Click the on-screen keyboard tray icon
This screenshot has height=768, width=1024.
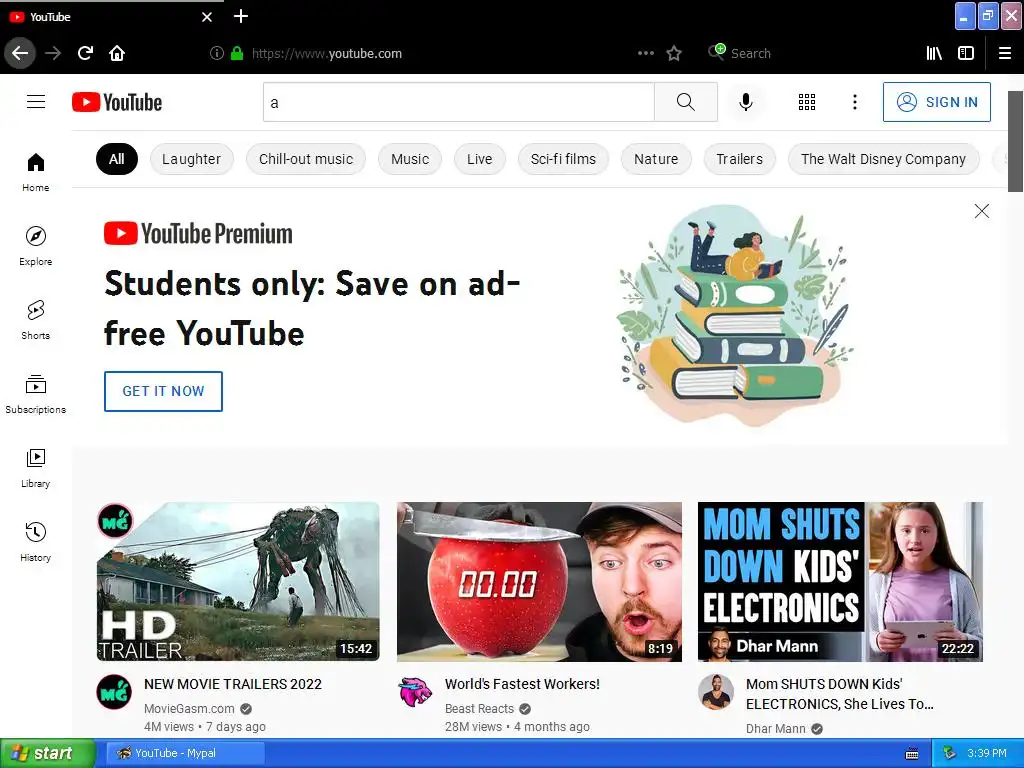coord(912,754)
